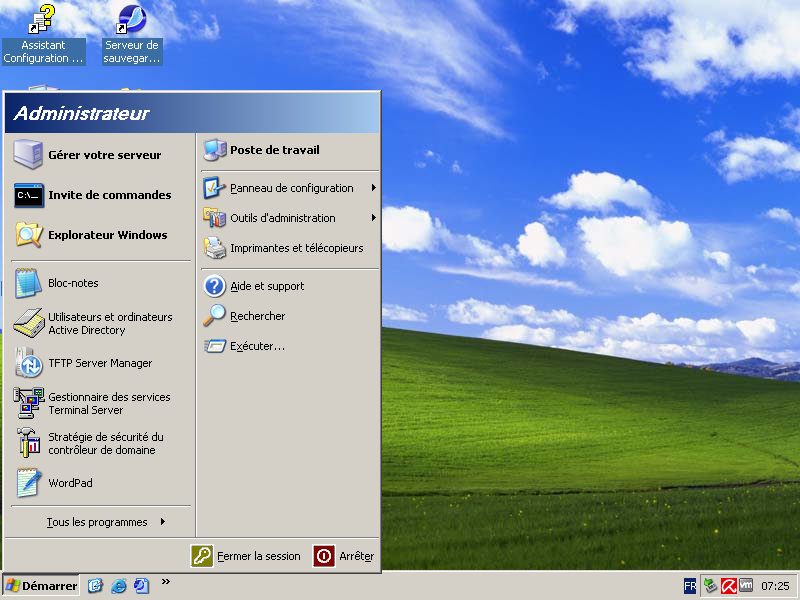Click the Arrêter button
Screen dimensions: 800x600
point(344,557)
